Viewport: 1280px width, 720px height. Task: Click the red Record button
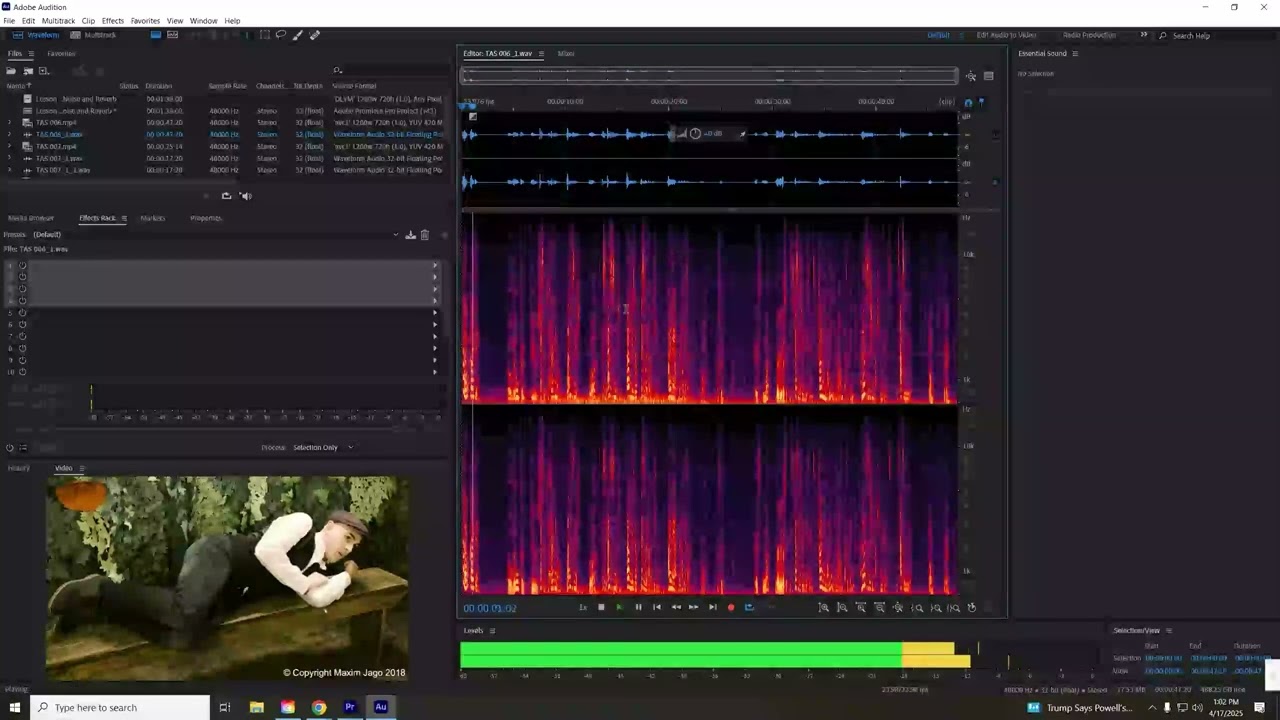(x=731, y=607)
